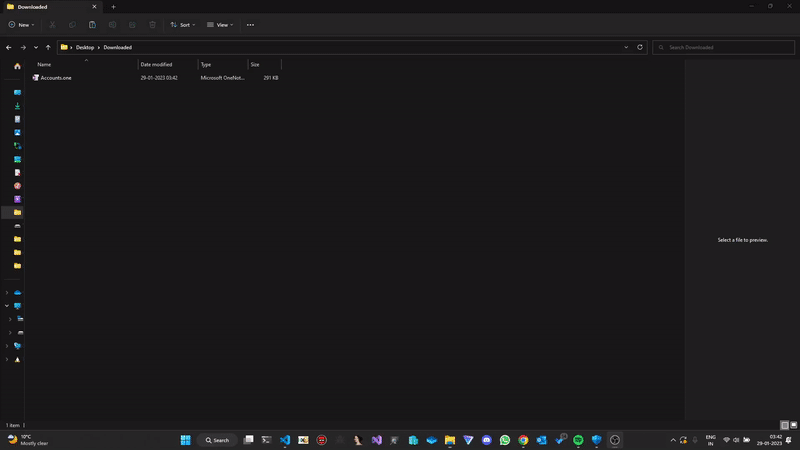Open the Windows Start button

[186, 440]
